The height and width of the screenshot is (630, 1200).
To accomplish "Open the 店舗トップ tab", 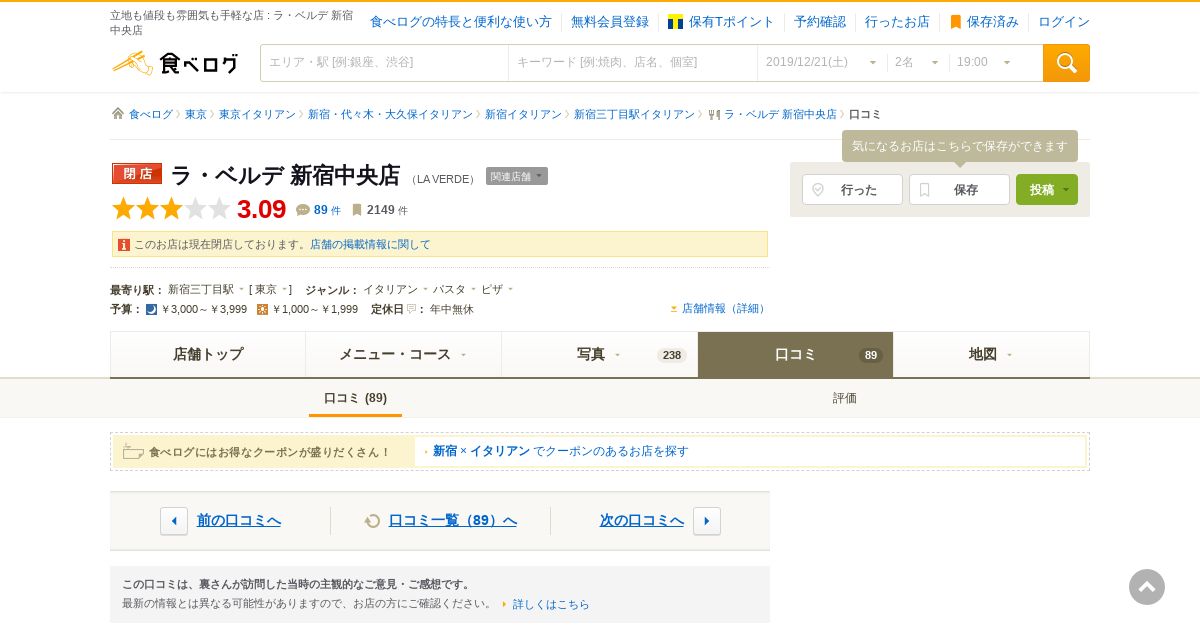I will [208, 354].
